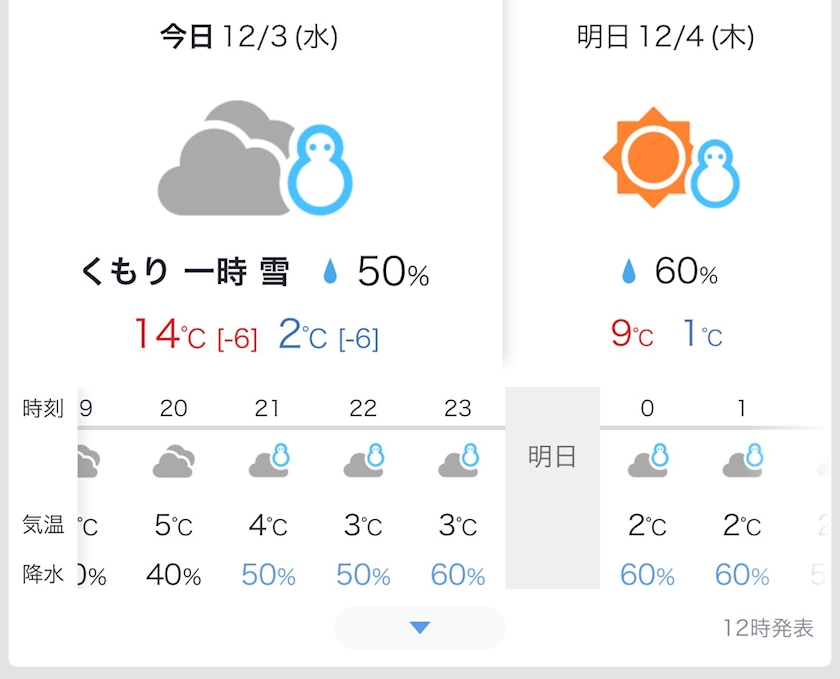Click the 0 o'clock cloud-snow icon
The height and width of the screenshot is (679, 840).
coord(647,461)
